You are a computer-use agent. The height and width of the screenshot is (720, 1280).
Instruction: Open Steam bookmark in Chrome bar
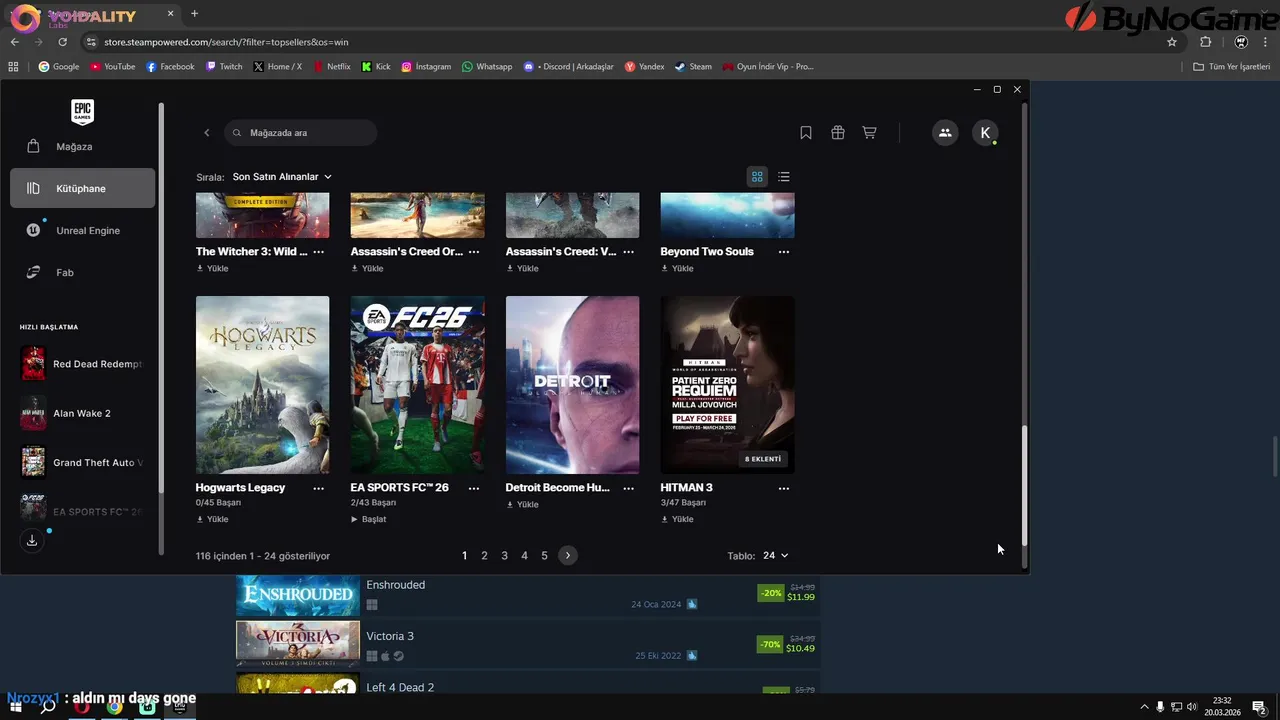click(x=693, y=67)
